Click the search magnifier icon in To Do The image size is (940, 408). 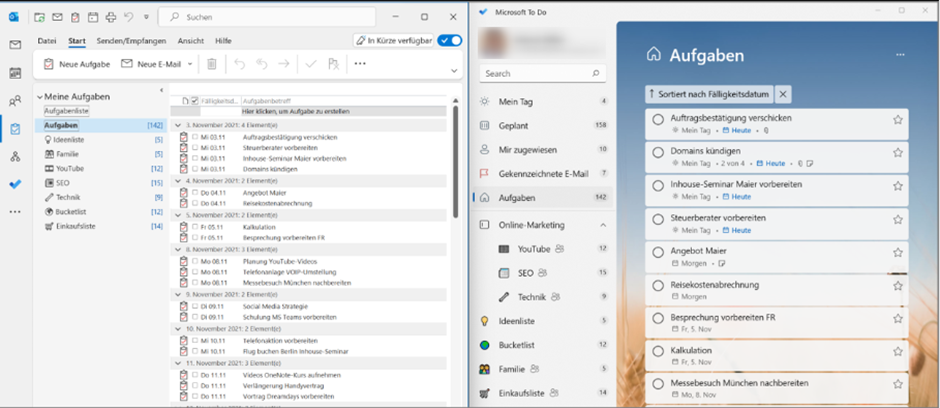coord(595,74)
